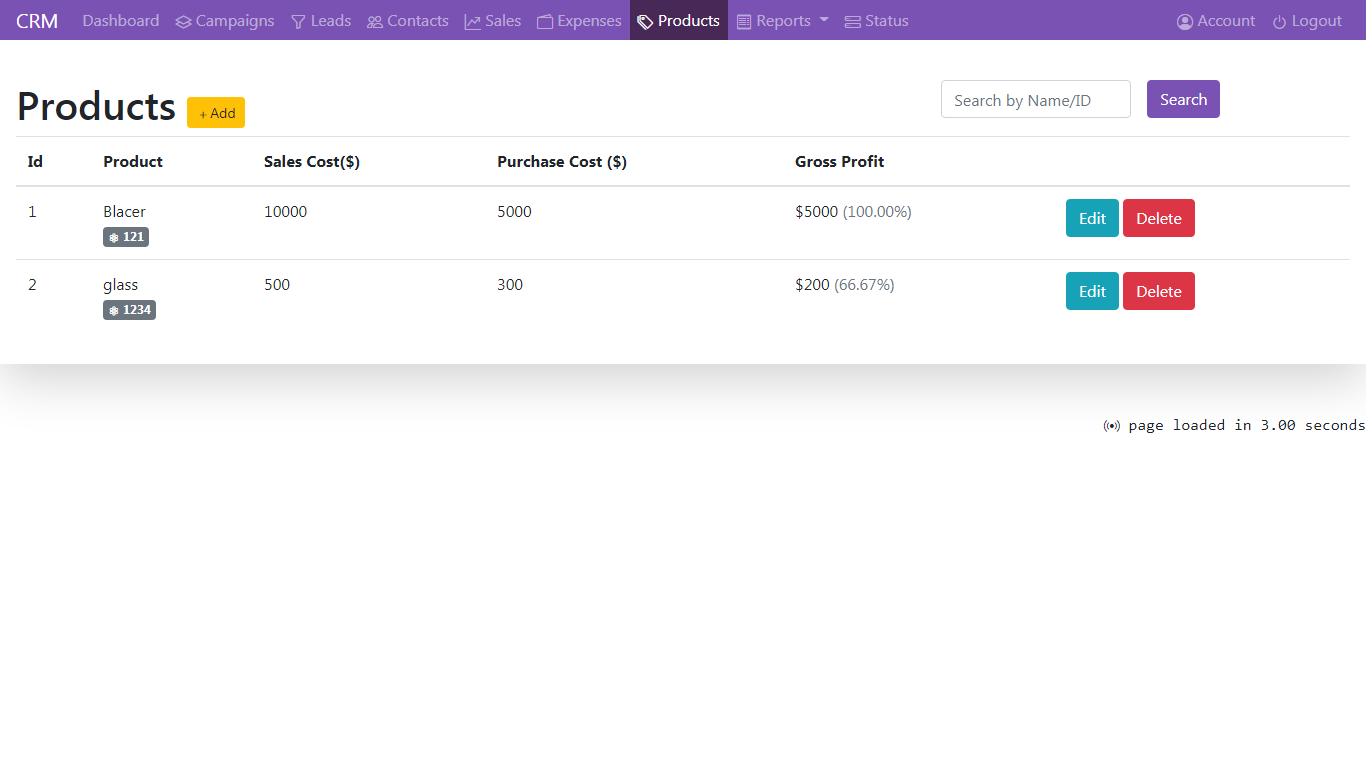This screenshot has height=768, width=1366.
Task: Click the Leads funnel icon
Action: 298,22
